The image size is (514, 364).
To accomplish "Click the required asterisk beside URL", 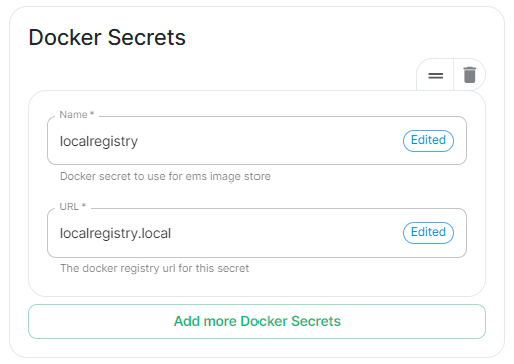I will click(x=84, y=206).
